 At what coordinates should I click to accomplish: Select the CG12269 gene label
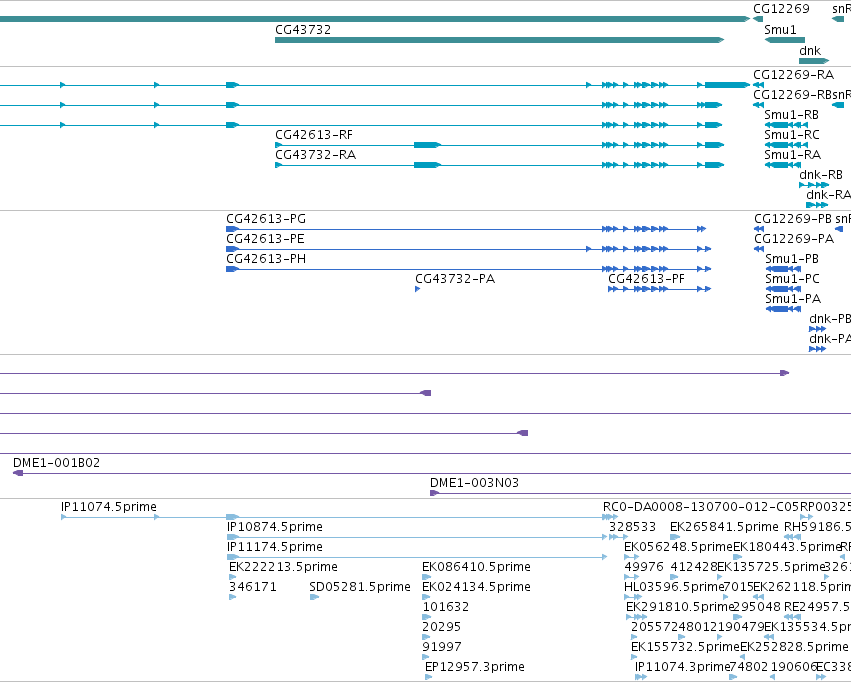(x=781, y=9)
